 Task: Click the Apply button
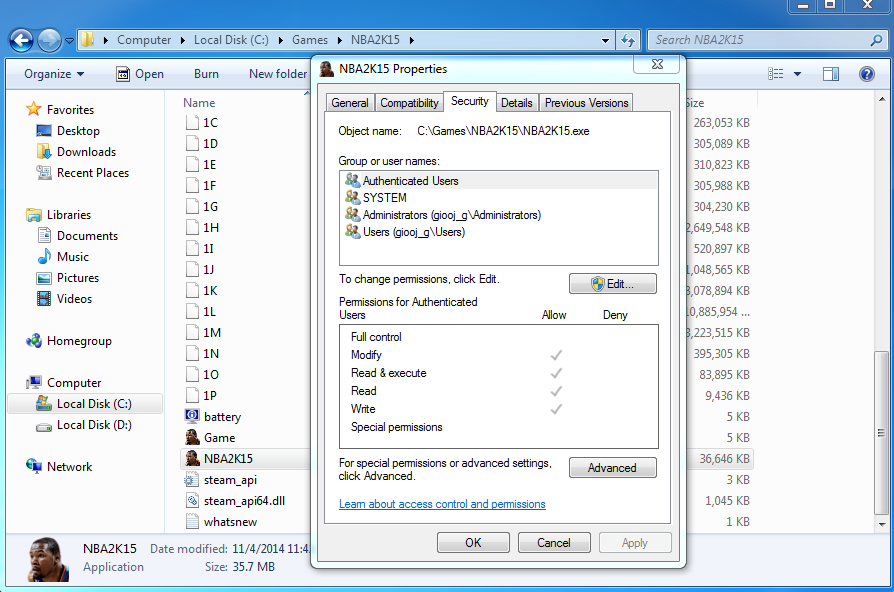pyautogui.click(x=635, y=543)
